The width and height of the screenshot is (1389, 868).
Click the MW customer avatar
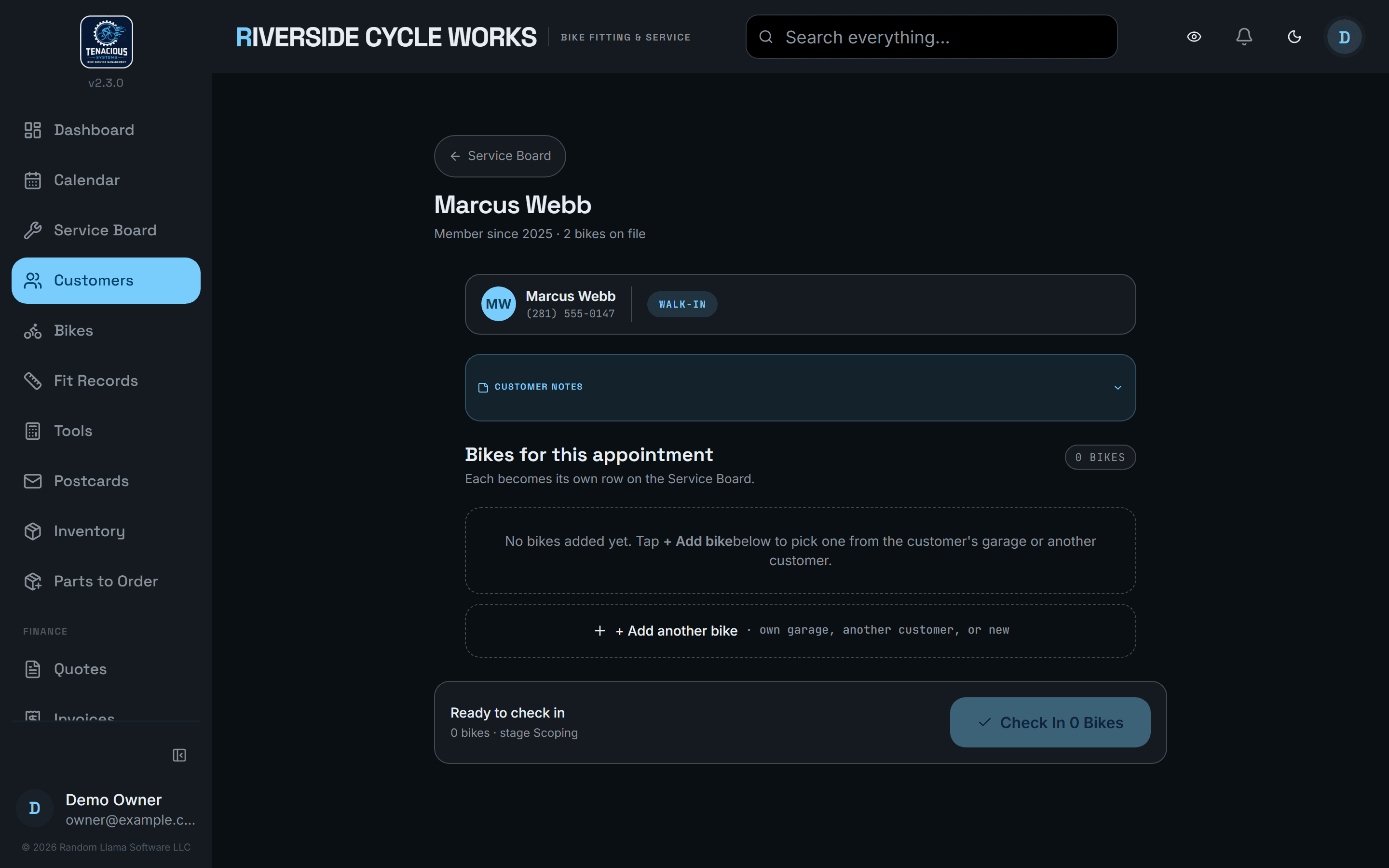click(x=498, y=304)
